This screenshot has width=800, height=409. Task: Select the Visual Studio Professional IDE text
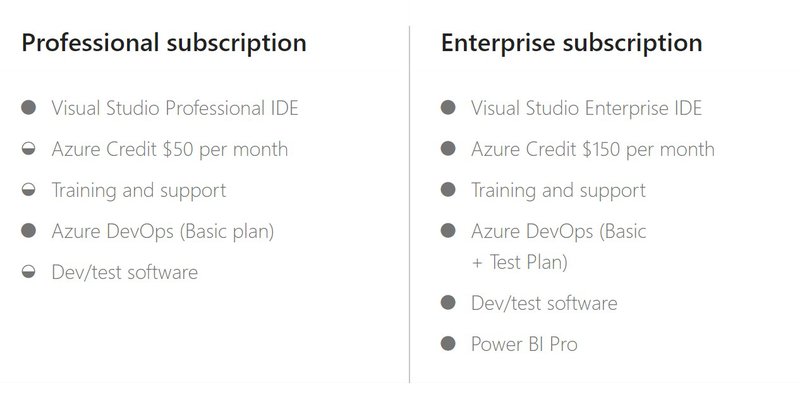175,108
